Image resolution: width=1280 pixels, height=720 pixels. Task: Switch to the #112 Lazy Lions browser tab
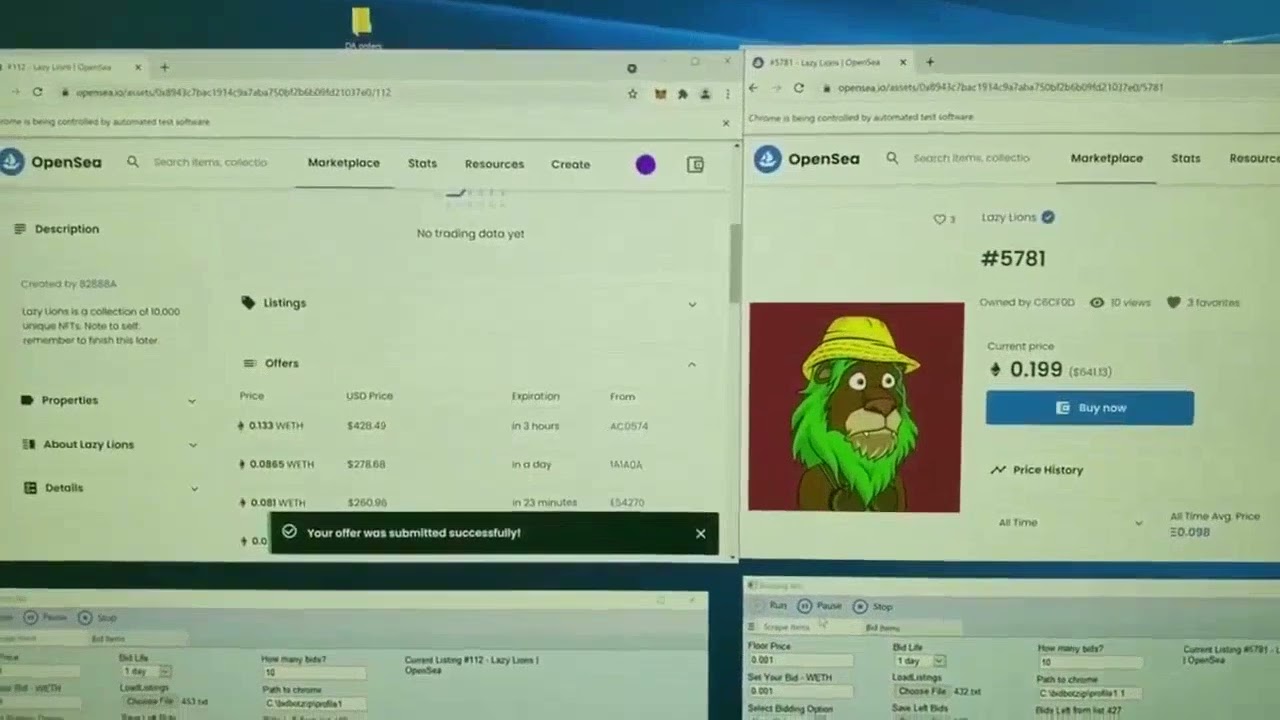click(x=72, y=68)
